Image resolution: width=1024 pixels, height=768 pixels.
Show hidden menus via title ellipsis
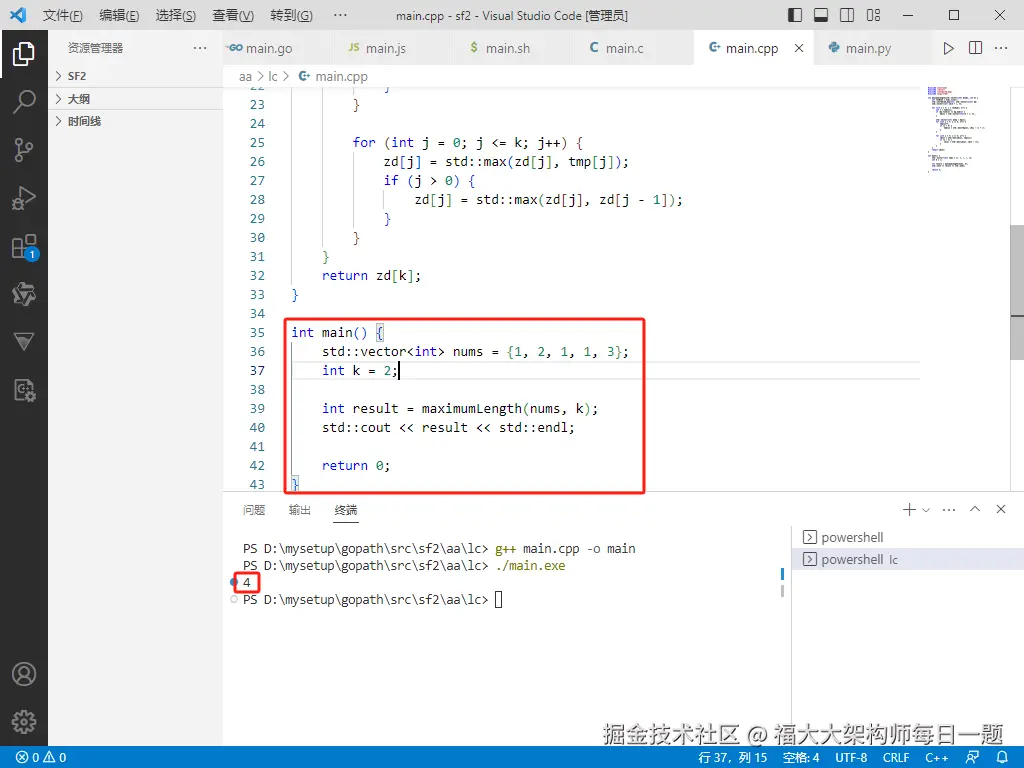click(x=340, y=16)
